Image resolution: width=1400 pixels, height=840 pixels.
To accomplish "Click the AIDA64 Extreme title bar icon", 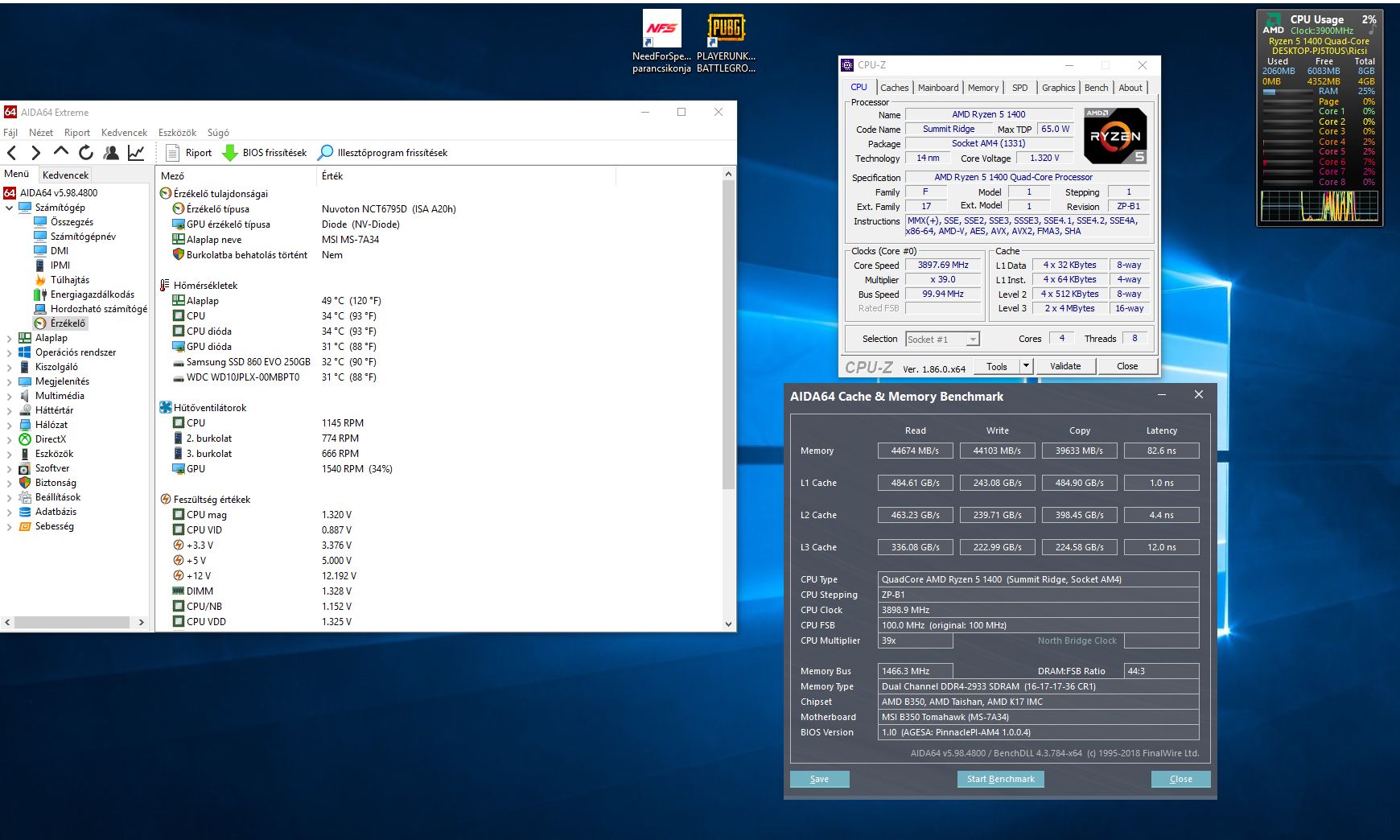I will coord(10,113).
